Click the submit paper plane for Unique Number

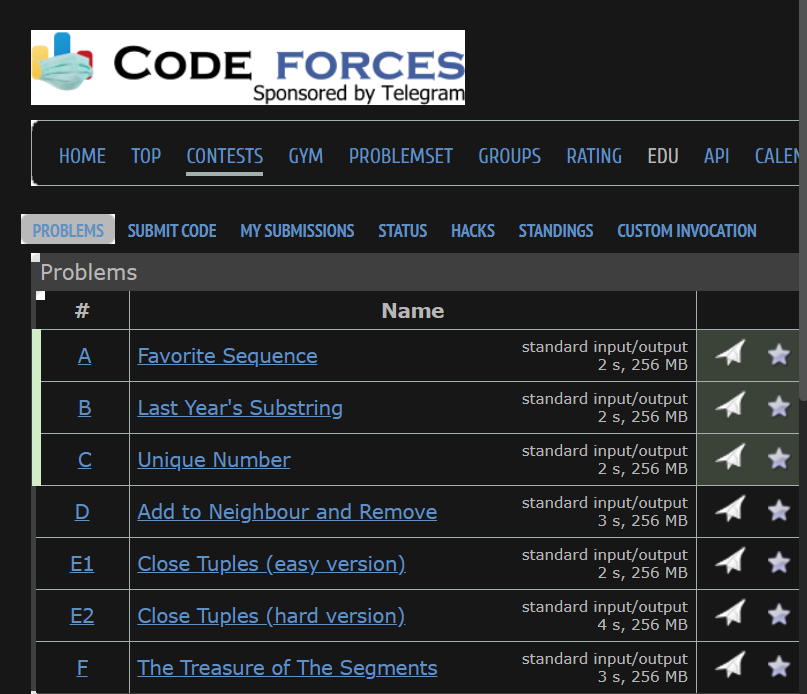(x=729, y=458)
